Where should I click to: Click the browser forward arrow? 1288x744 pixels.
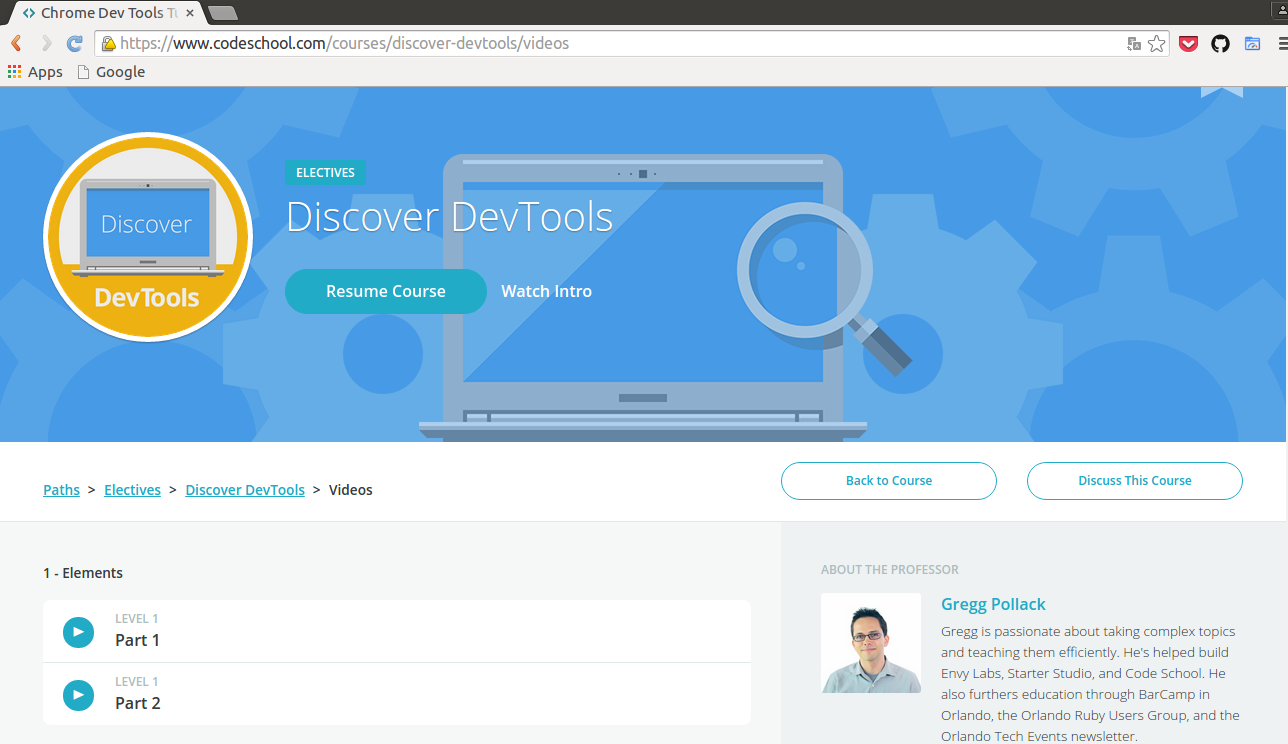[x=46, y=44]
